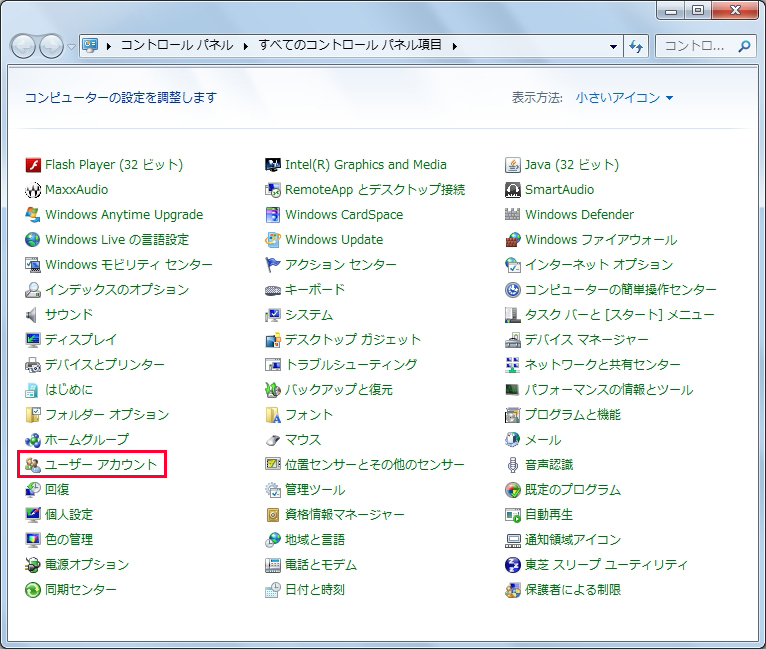Click the search magnifier icon
The height and width of the screenshot is (649, 766).
745,46
